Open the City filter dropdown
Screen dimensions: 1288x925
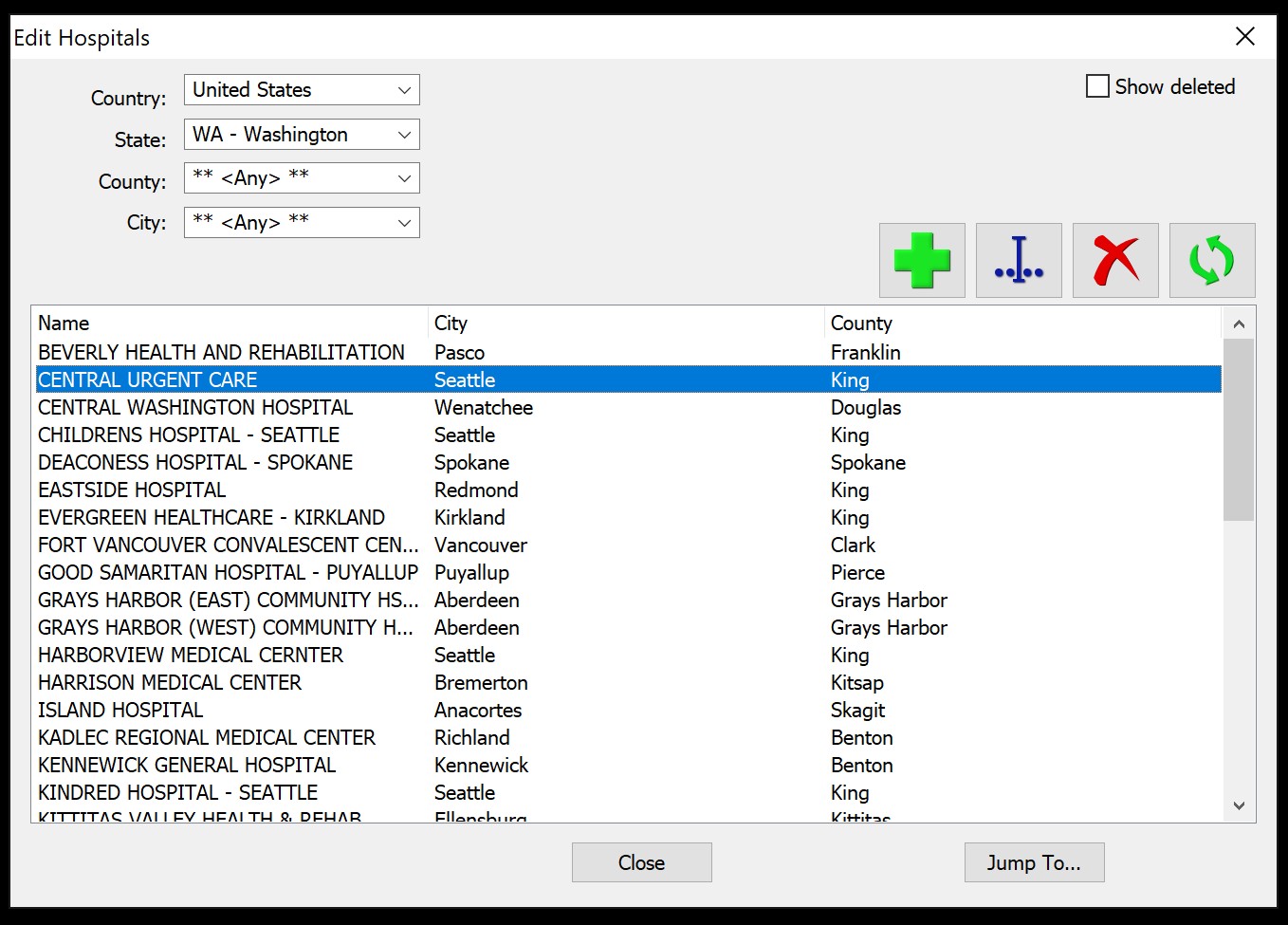pyautogui.click(x=302, y=223)
